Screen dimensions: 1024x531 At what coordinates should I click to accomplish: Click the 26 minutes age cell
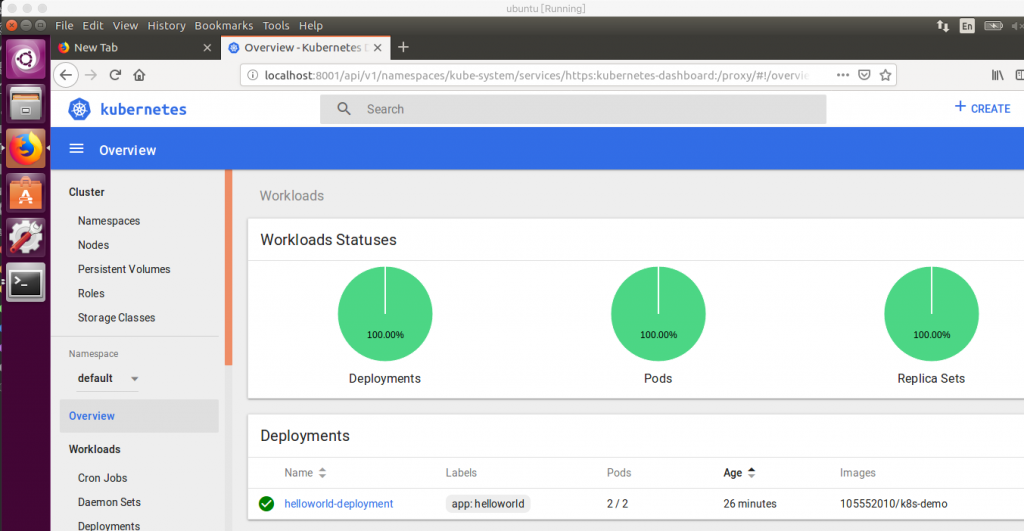750,504
